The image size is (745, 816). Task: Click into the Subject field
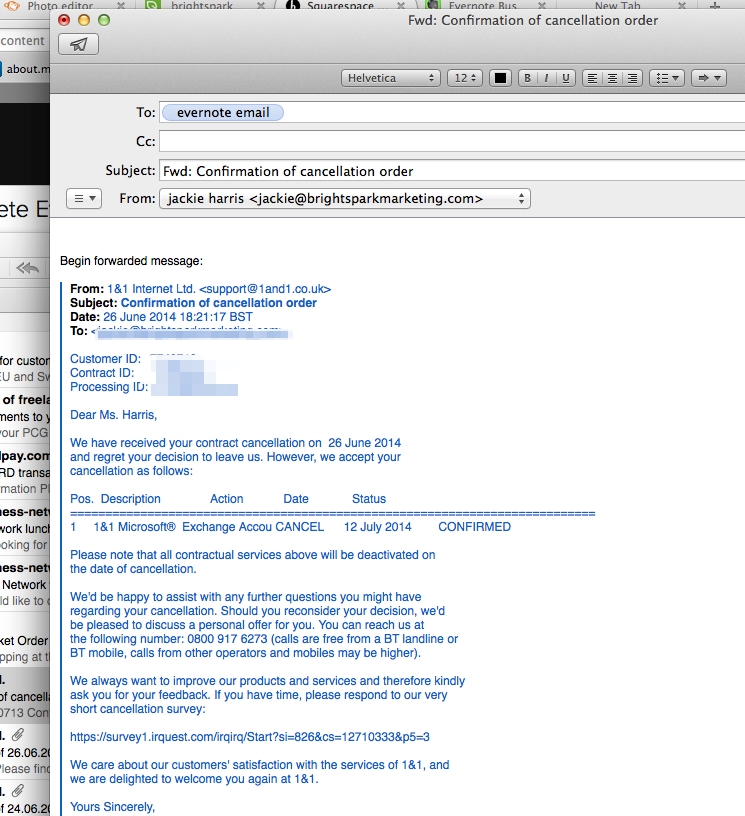point(452,171)
